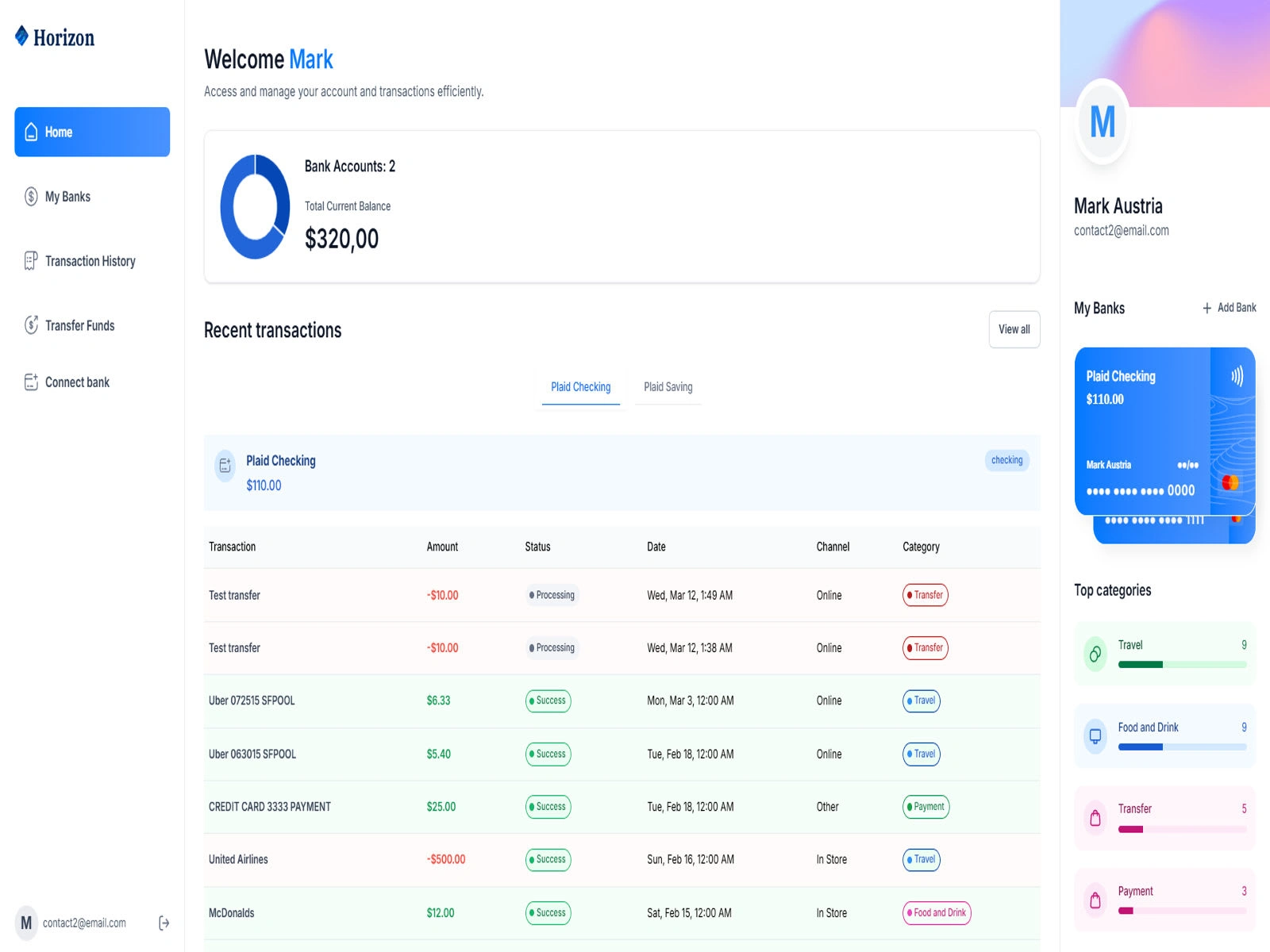The width and height of the screenshot is (1270, 952).
Task: Open the Plaid Checking account header link
Action: pyautogui.click(x=281, y=461)
